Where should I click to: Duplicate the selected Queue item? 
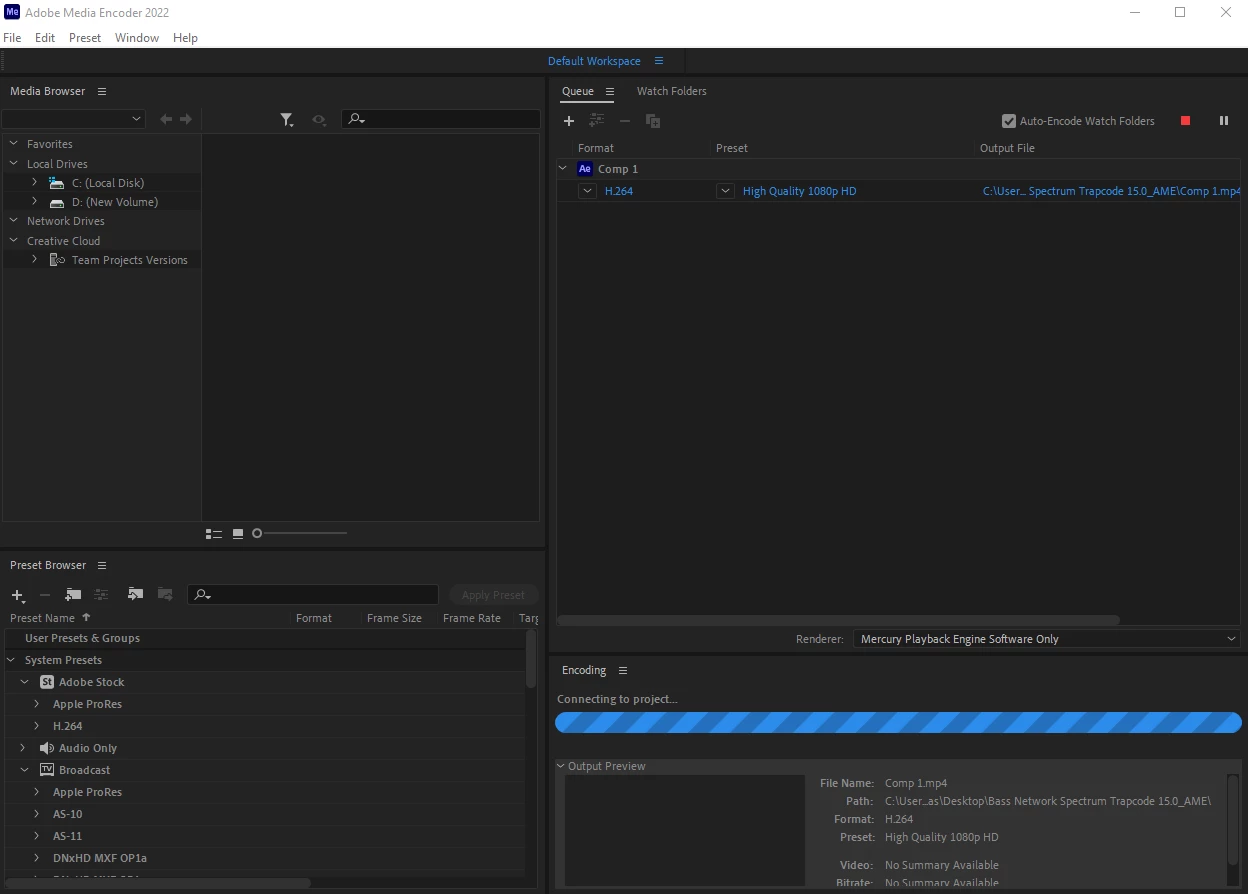(x=653, y=121)
